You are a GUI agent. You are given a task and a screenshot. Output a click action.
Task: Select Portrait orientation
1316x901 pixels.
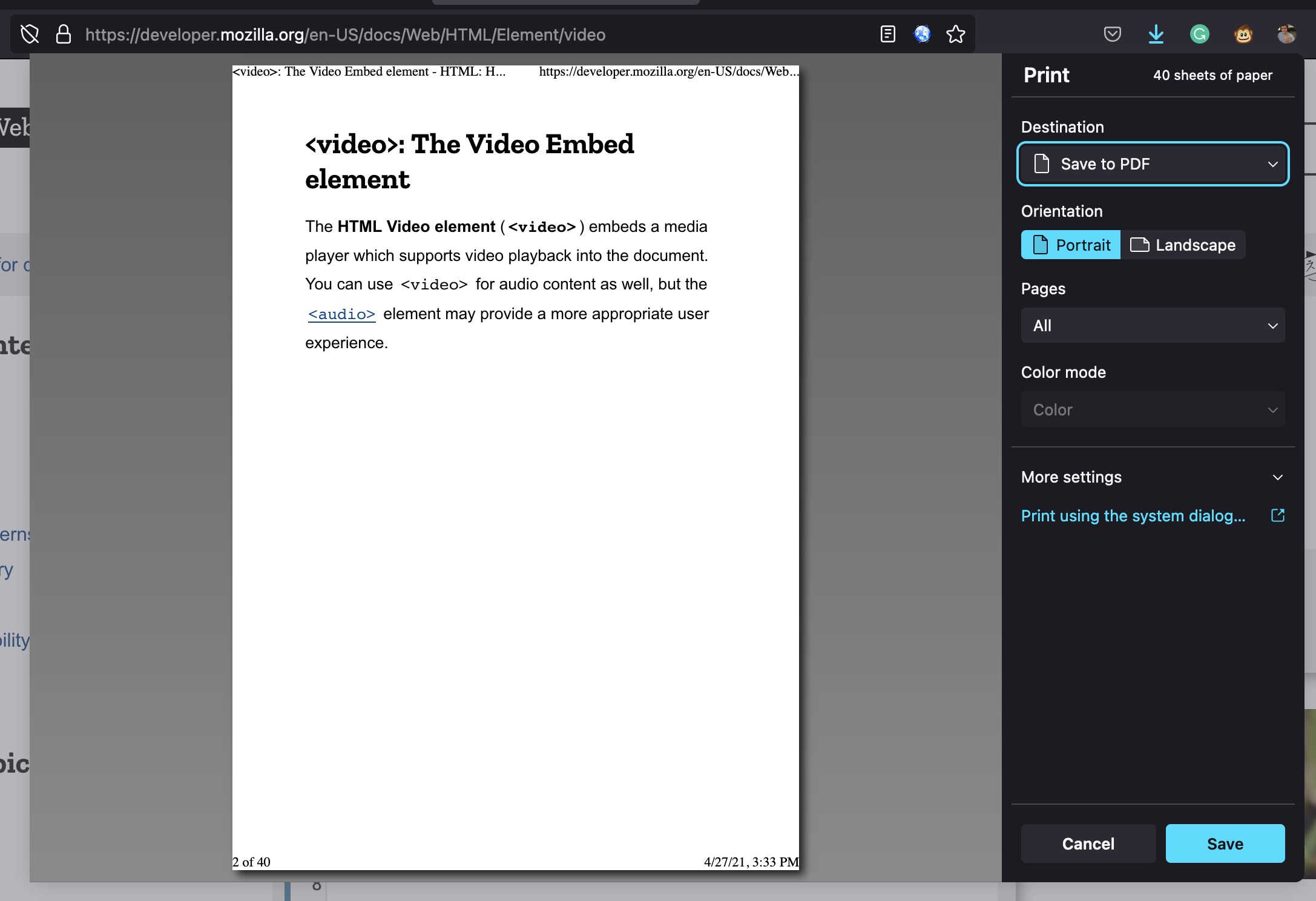1070,245
